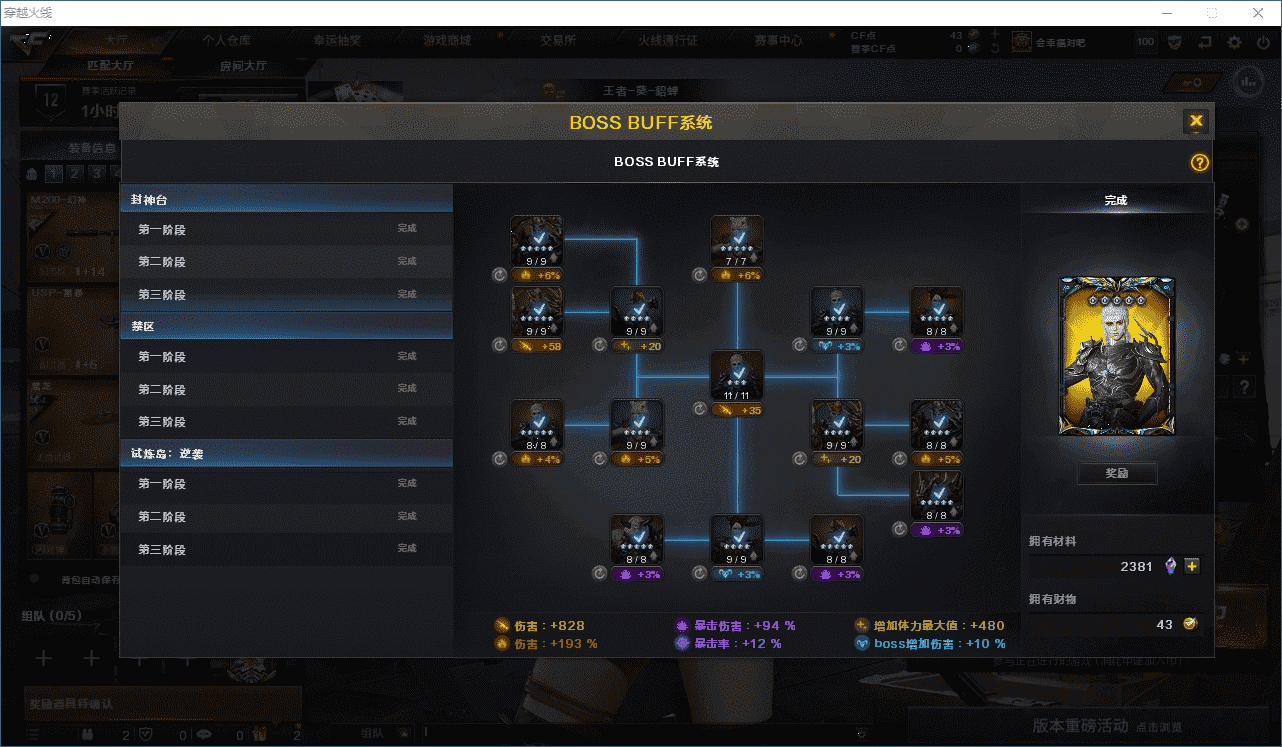1282x747 pixels.
Task: Click the purple crystal material icon
Action: [1171, 566]
